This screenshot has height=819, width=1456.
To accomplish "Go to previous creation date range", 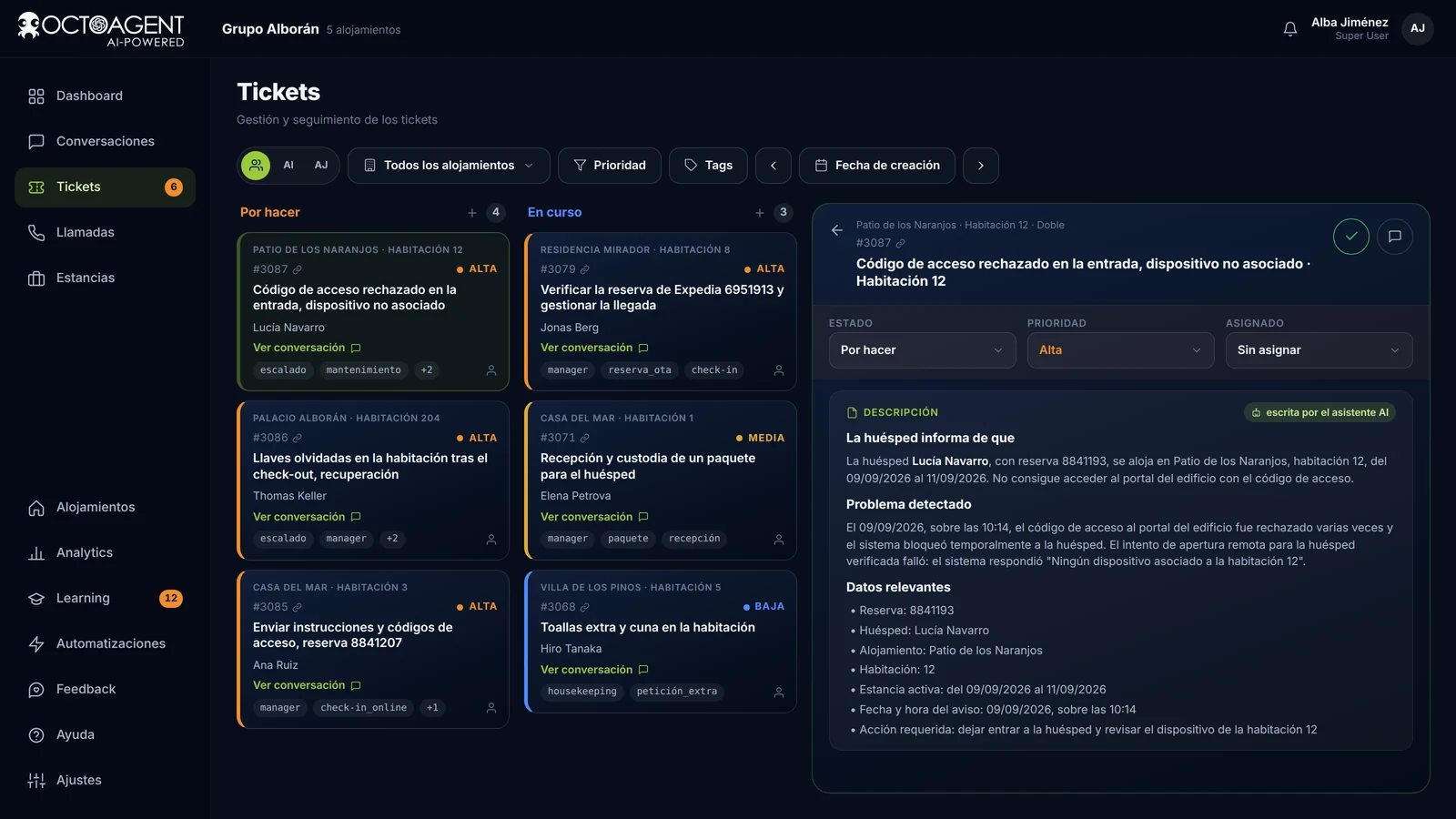I will pyautogui.click(x=773, y=166).
